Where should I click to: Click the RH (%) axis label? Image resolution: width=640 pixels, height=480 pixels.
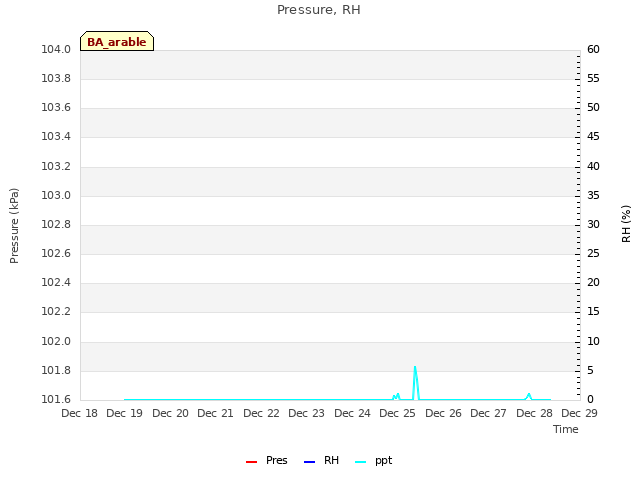(x=626, y=224)
